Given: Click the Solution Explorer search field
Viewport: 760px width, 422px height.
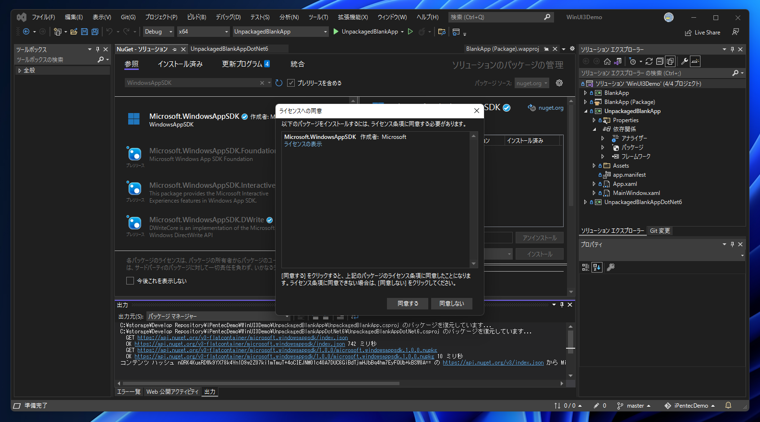Looking at the screenshot, I should pos(655,73).
